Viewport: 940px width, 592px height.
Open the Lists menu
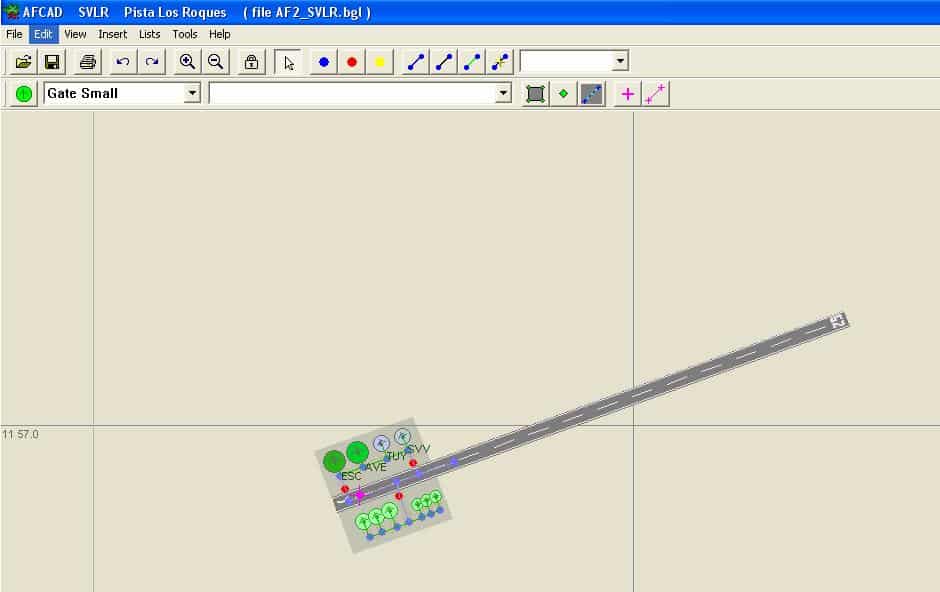pyautogui.click(x=149, y=34)
